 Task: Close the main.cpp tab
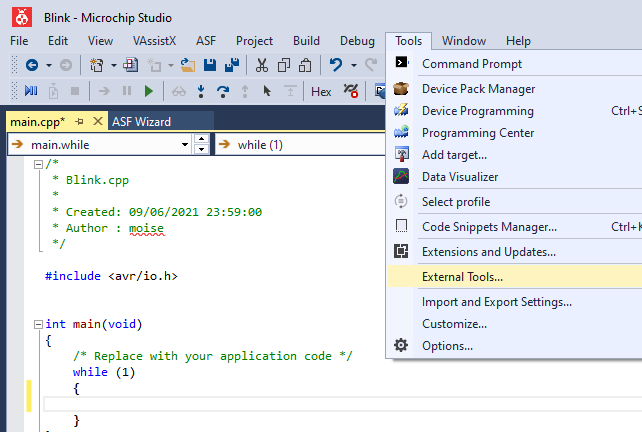(98, 121)
